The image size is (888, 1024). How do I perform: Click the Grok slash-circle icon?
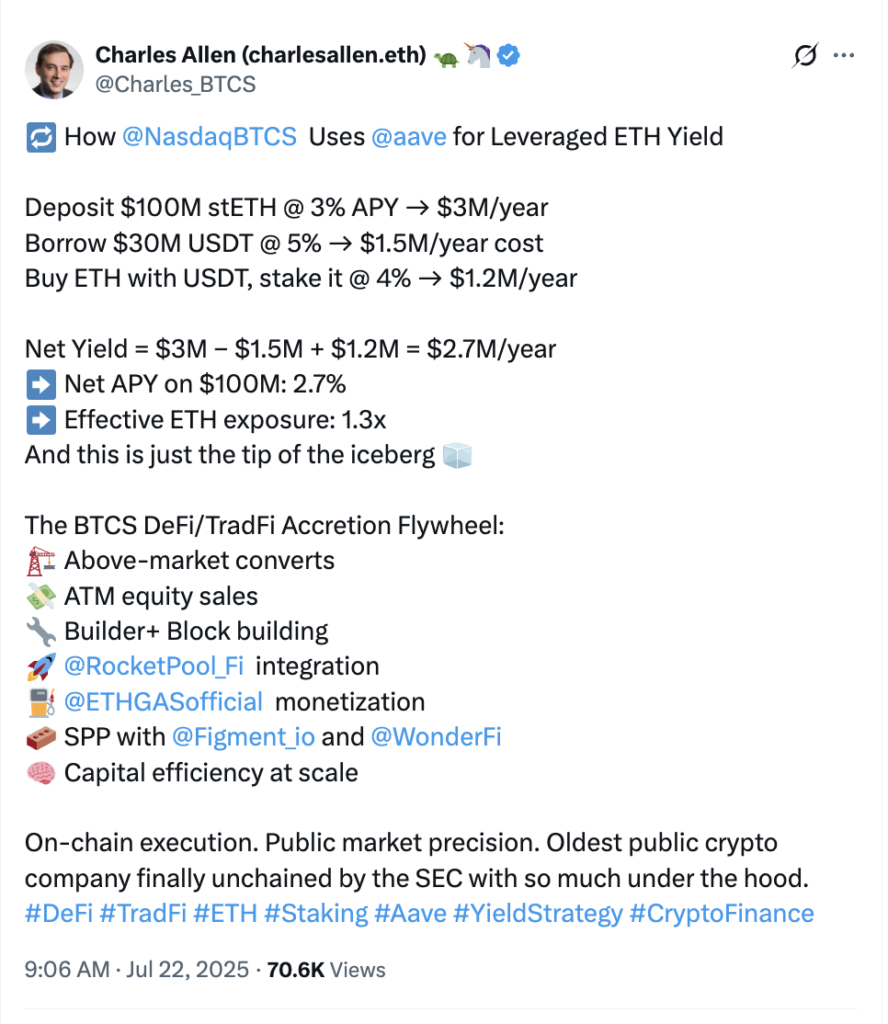803,57
